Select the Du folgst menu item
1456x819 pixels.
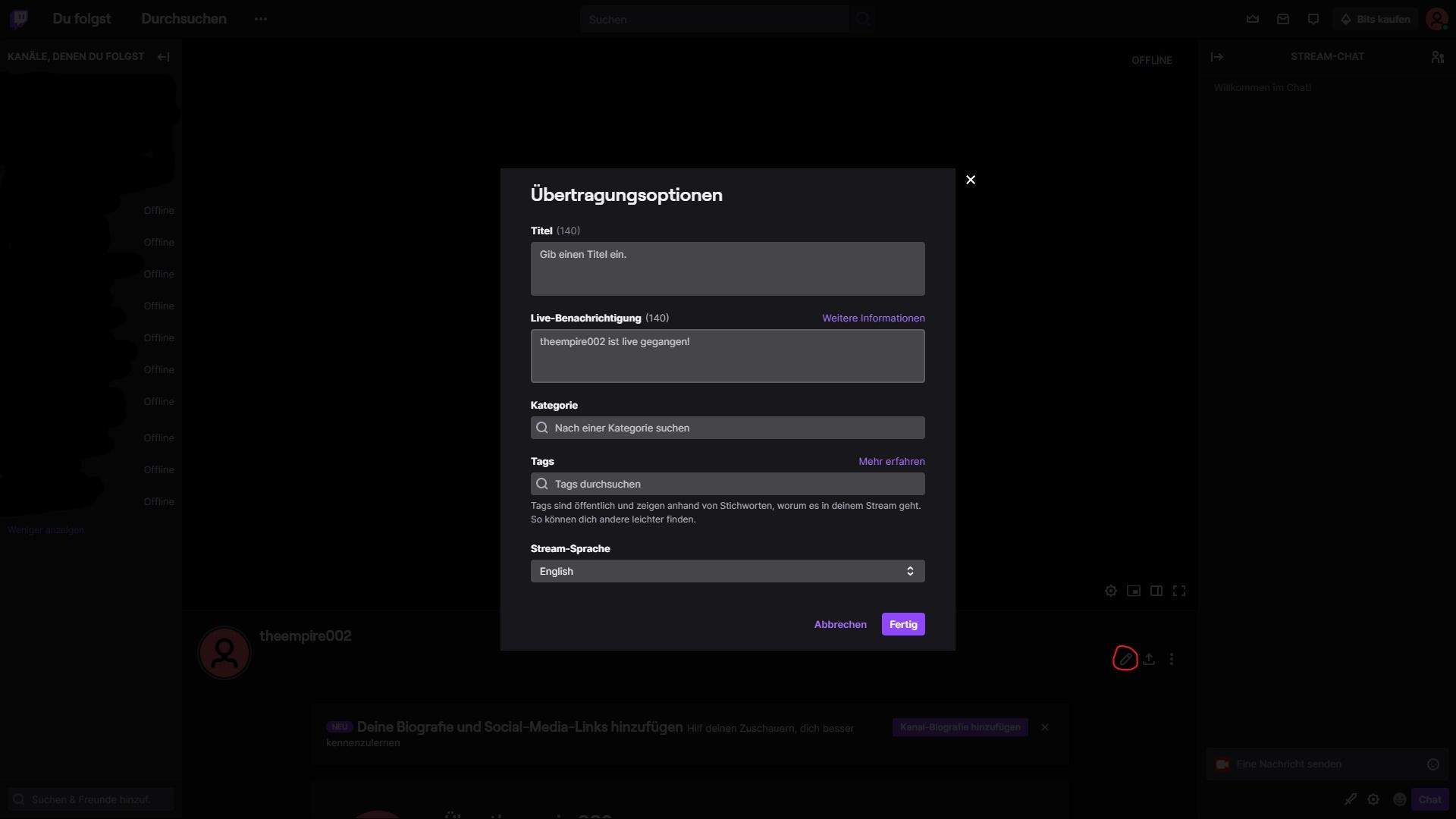(81, 18)
